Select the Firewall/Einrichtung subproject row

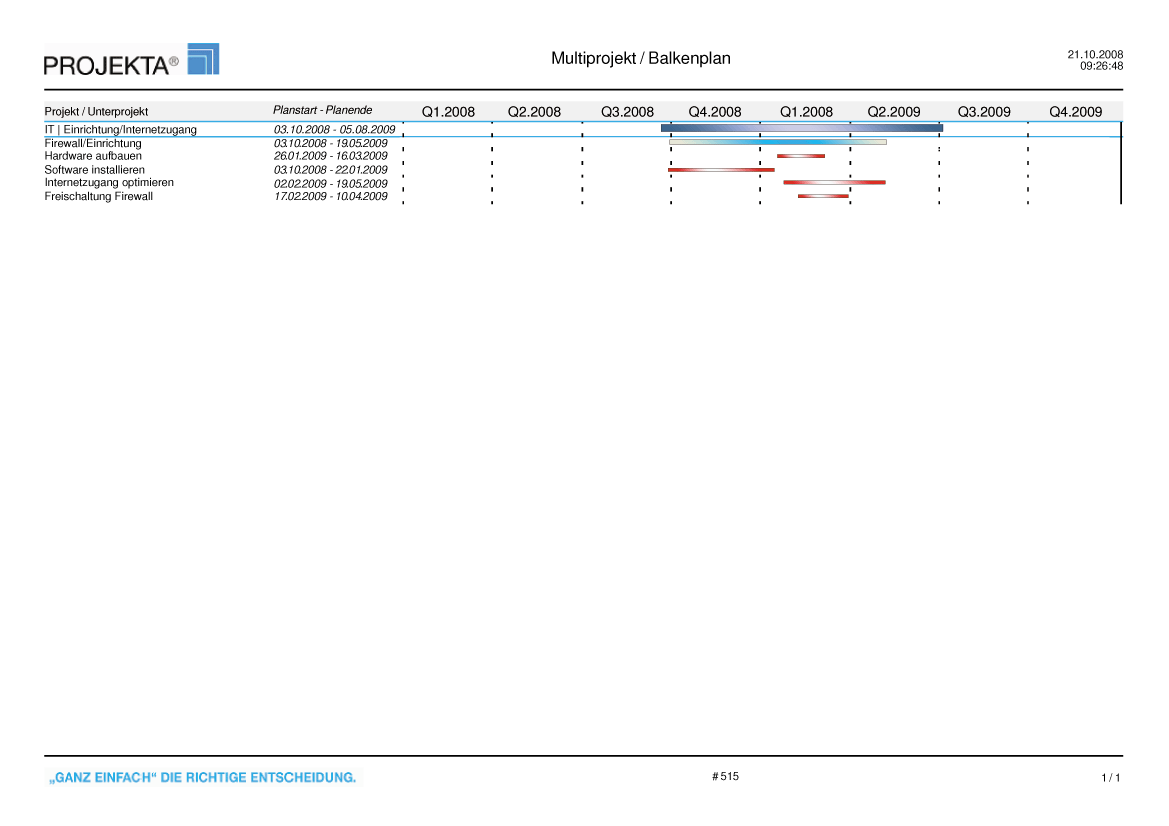point(93,143)
